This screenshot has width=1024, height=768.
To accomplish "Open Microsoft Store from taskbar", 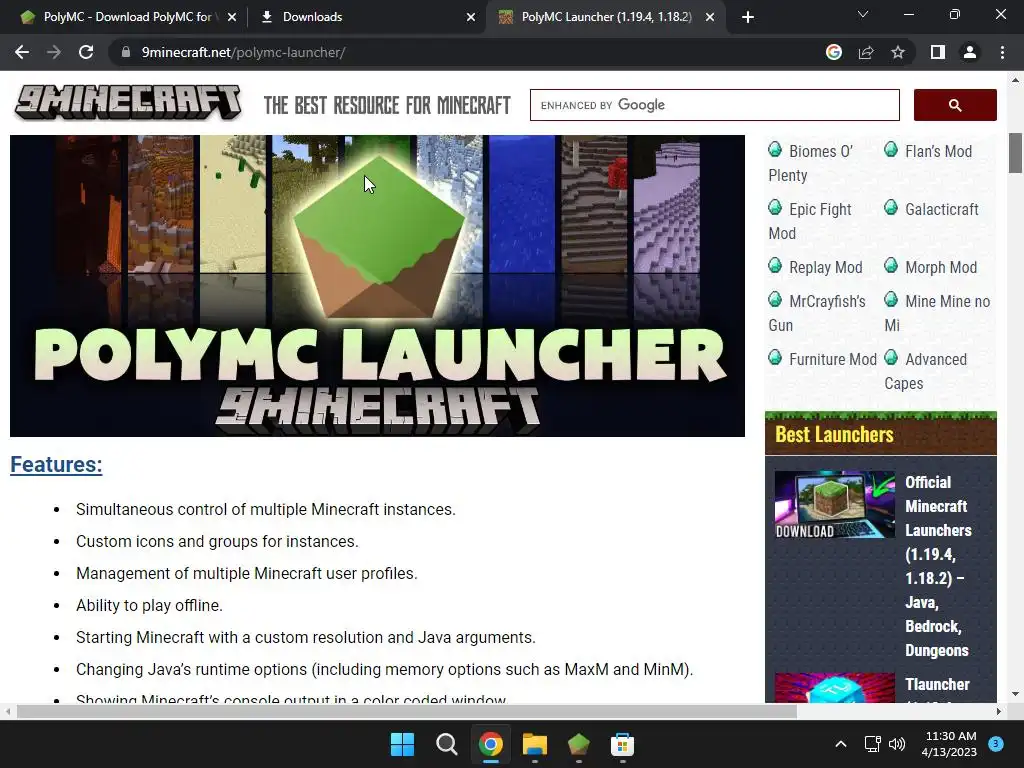I will pos(622,744).
